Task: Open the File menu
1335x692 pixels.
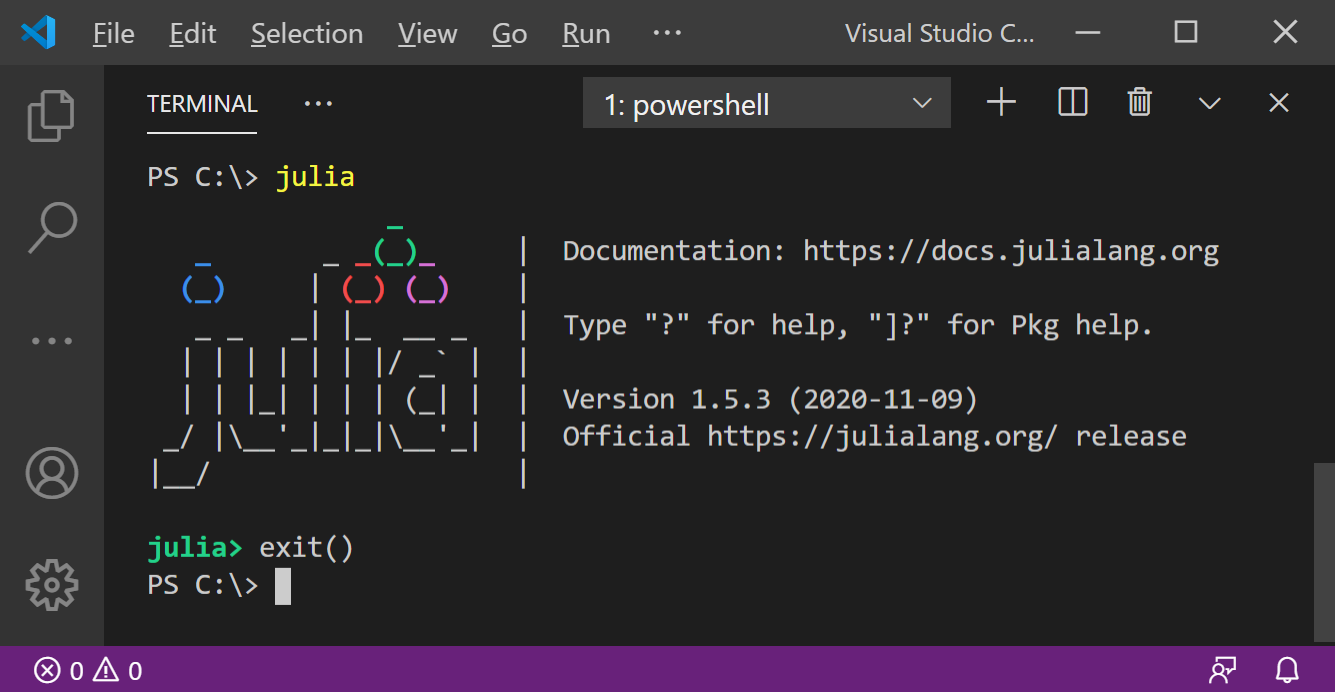Action: [113, 34]
